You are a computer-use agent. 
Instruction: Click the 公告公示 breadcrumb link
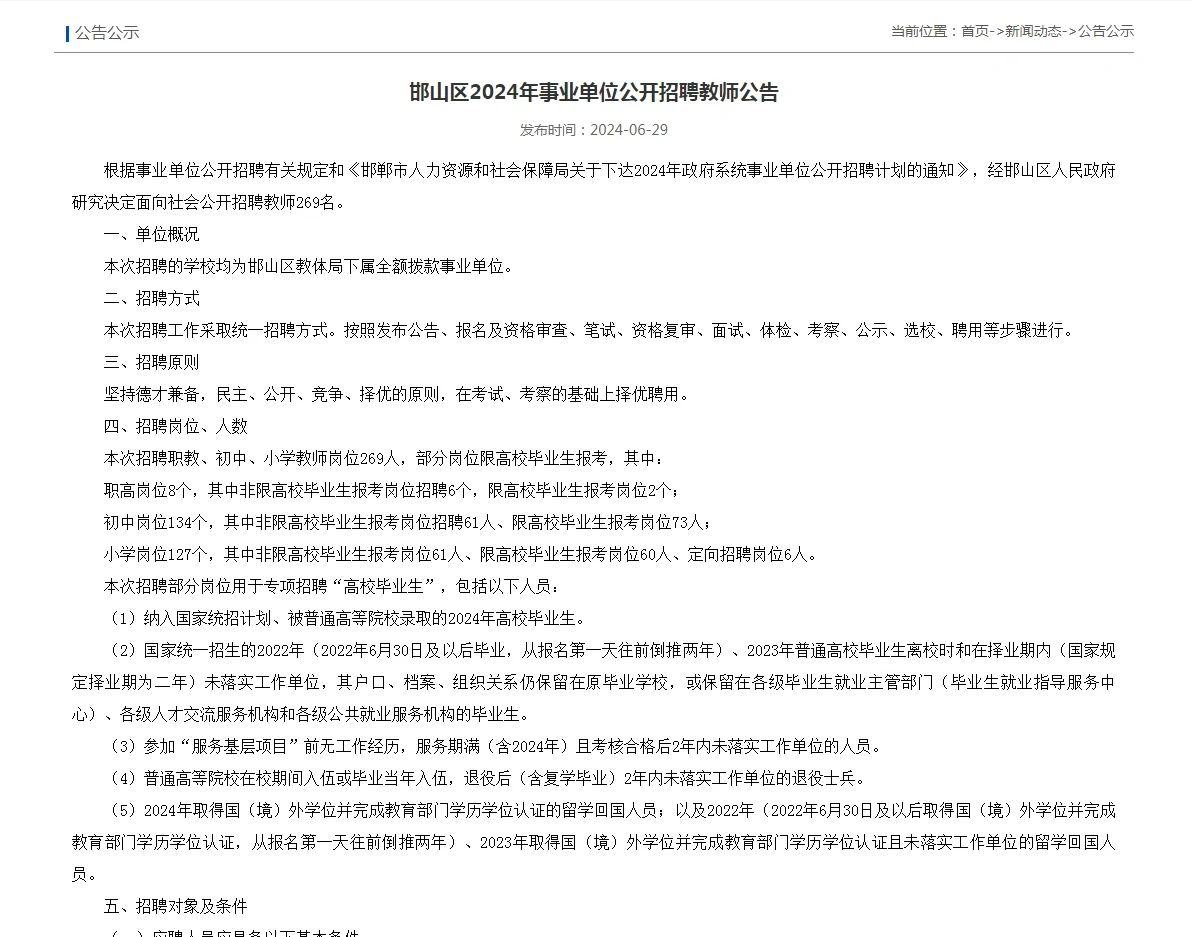point(1105,31)
